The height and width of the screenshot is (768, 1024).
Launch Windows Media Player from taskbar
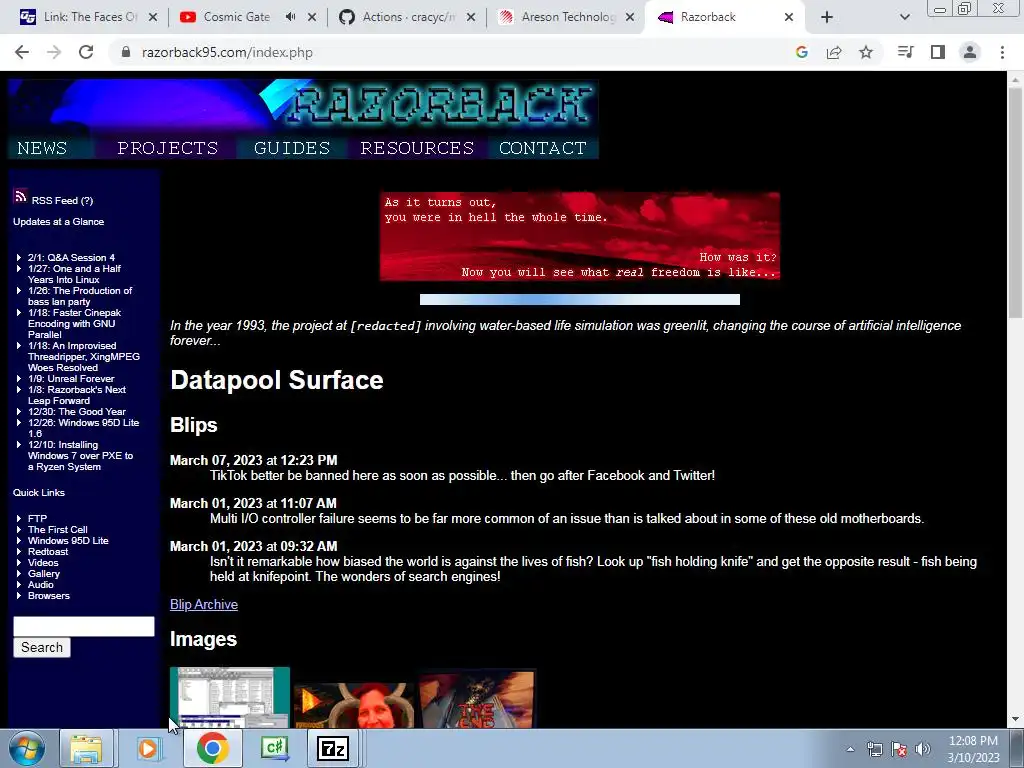148,749
